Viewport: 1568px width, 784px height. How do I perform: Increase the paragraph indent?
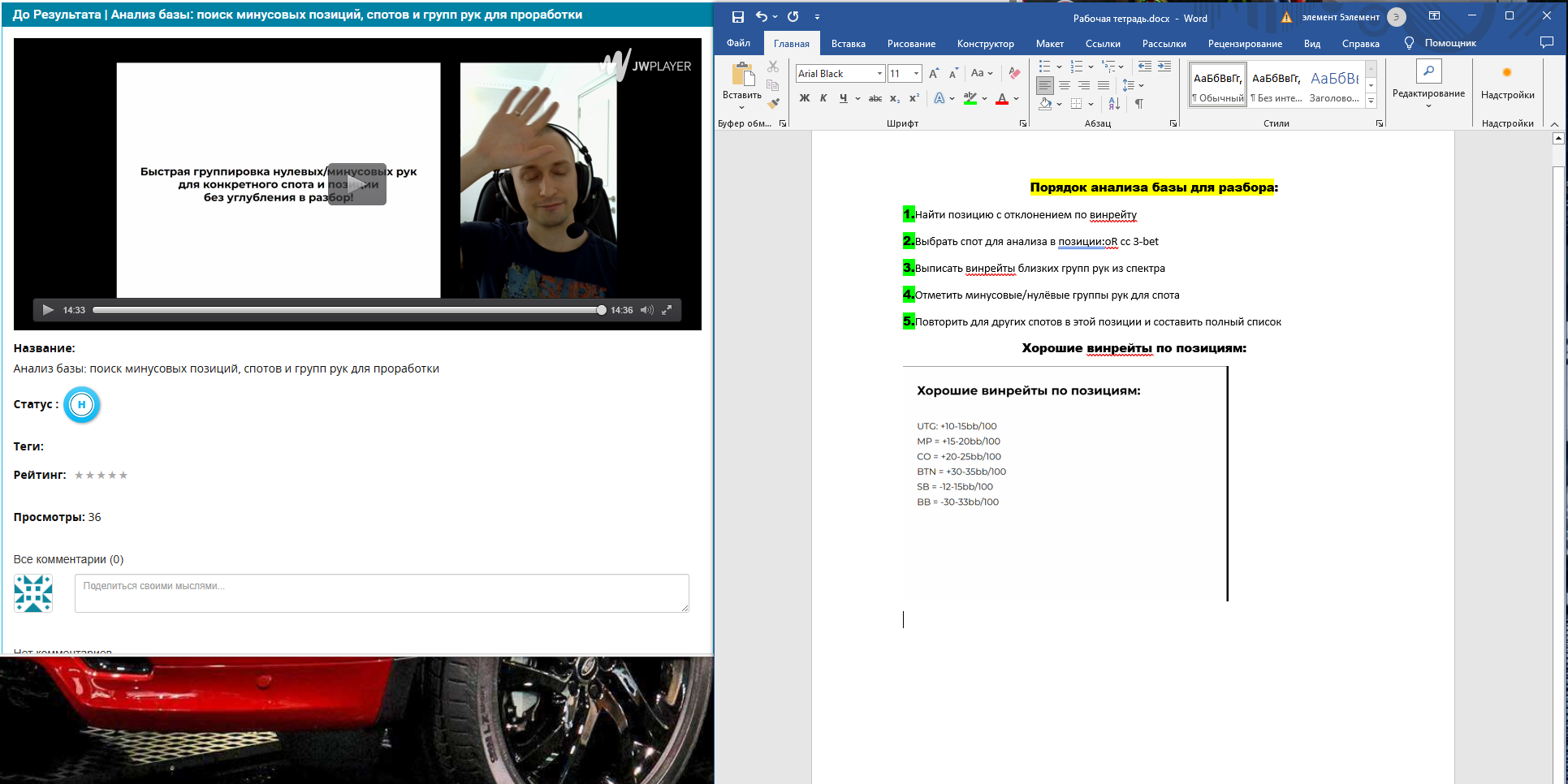tap(1164, 67)
